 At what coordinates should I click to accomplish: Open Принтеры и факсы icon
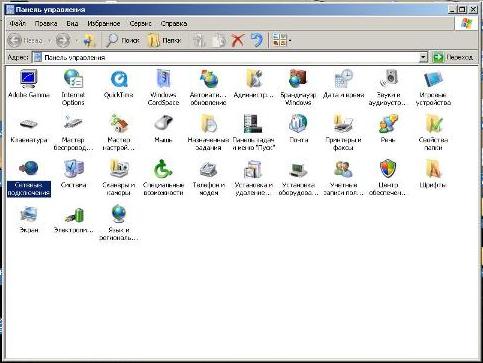(x=343, y=123)
